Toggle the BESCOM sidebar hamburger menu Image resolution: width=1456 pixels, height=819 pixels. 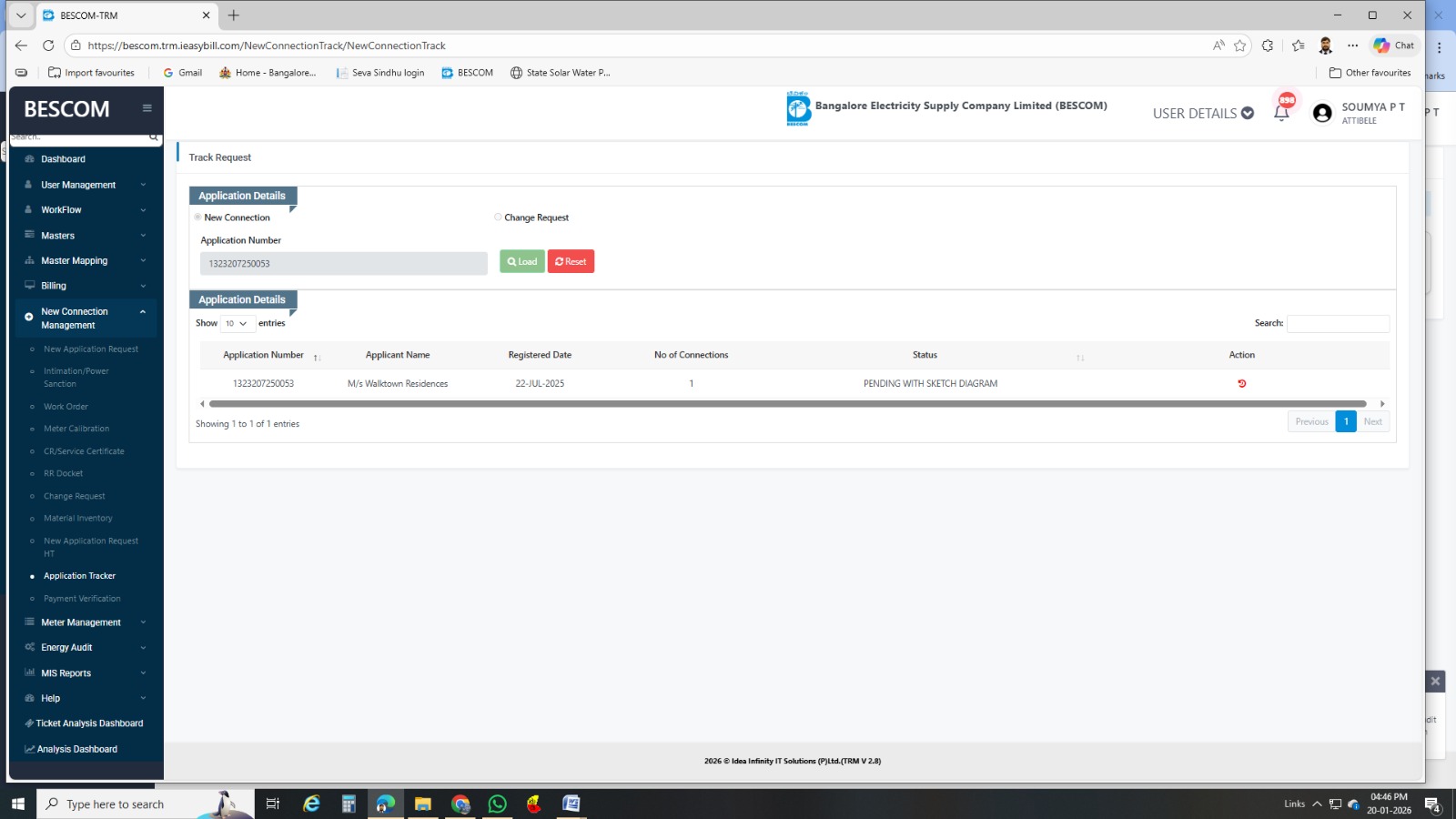[x=147, y=108]
